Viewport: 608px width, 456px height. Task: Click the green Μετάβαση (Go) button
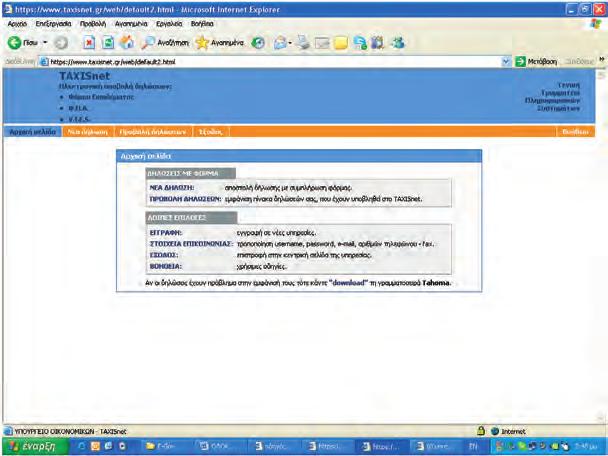click(536, 62)
